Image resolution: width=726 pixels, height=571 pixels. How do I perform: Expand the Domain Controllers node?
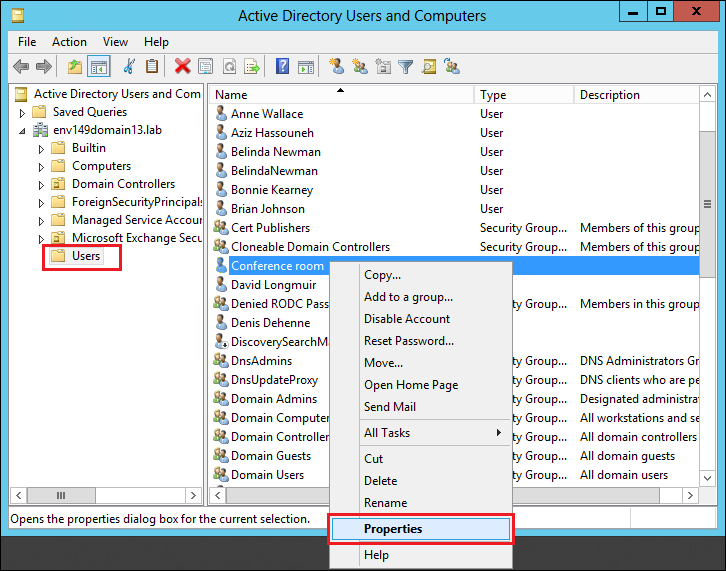pyautogui.click(x=41, y=185)
